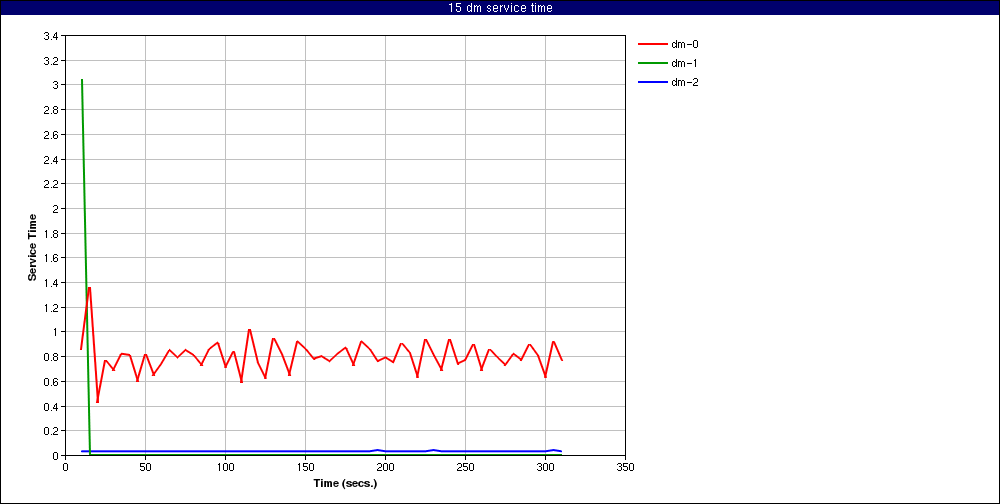Click the 3 y-axis tick value
This screenshot has width=1000, height=504.
[55, 85]
